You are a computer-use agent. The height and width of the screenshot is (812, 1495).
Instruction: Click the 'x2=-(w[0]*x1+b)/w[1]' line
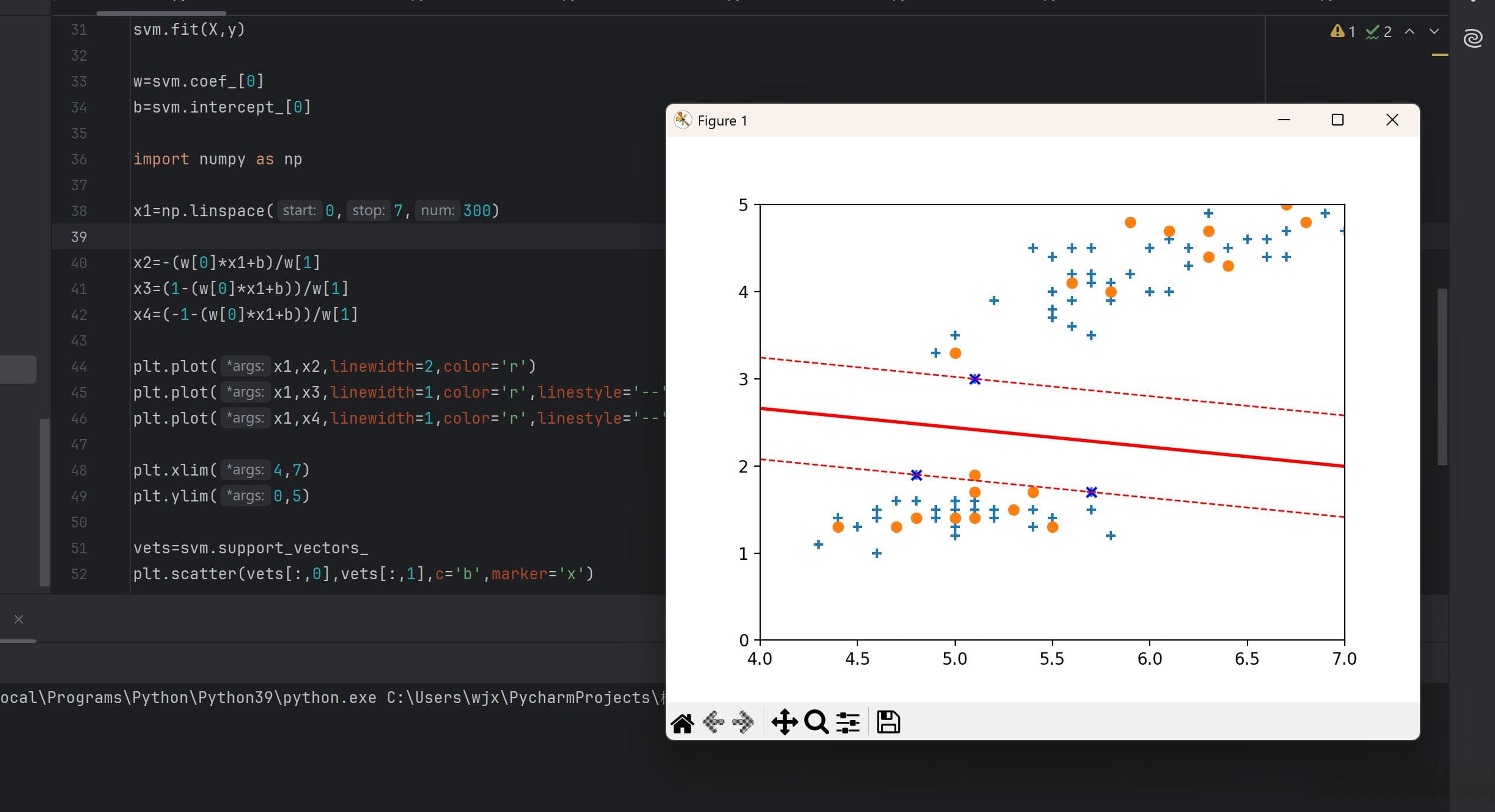tap(227, 263)
